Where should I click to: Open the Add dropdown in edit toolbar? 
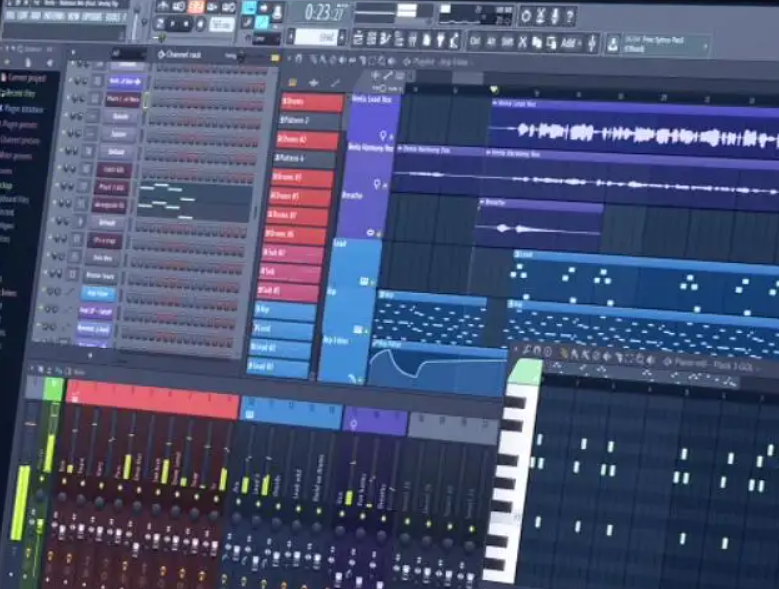tap(571, 44)
